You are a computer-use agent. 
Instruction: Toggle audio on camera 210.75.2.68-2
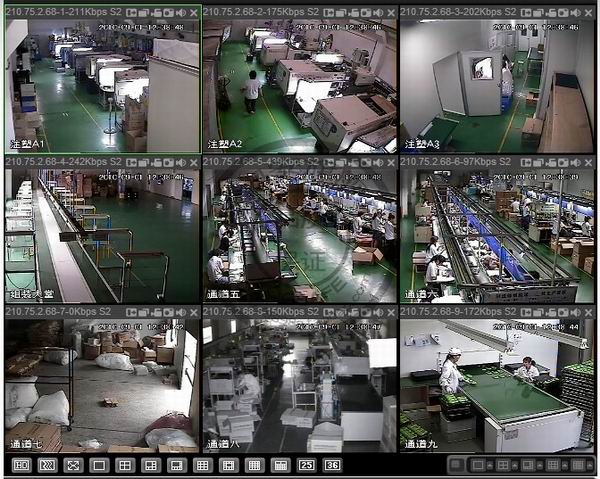379,12
